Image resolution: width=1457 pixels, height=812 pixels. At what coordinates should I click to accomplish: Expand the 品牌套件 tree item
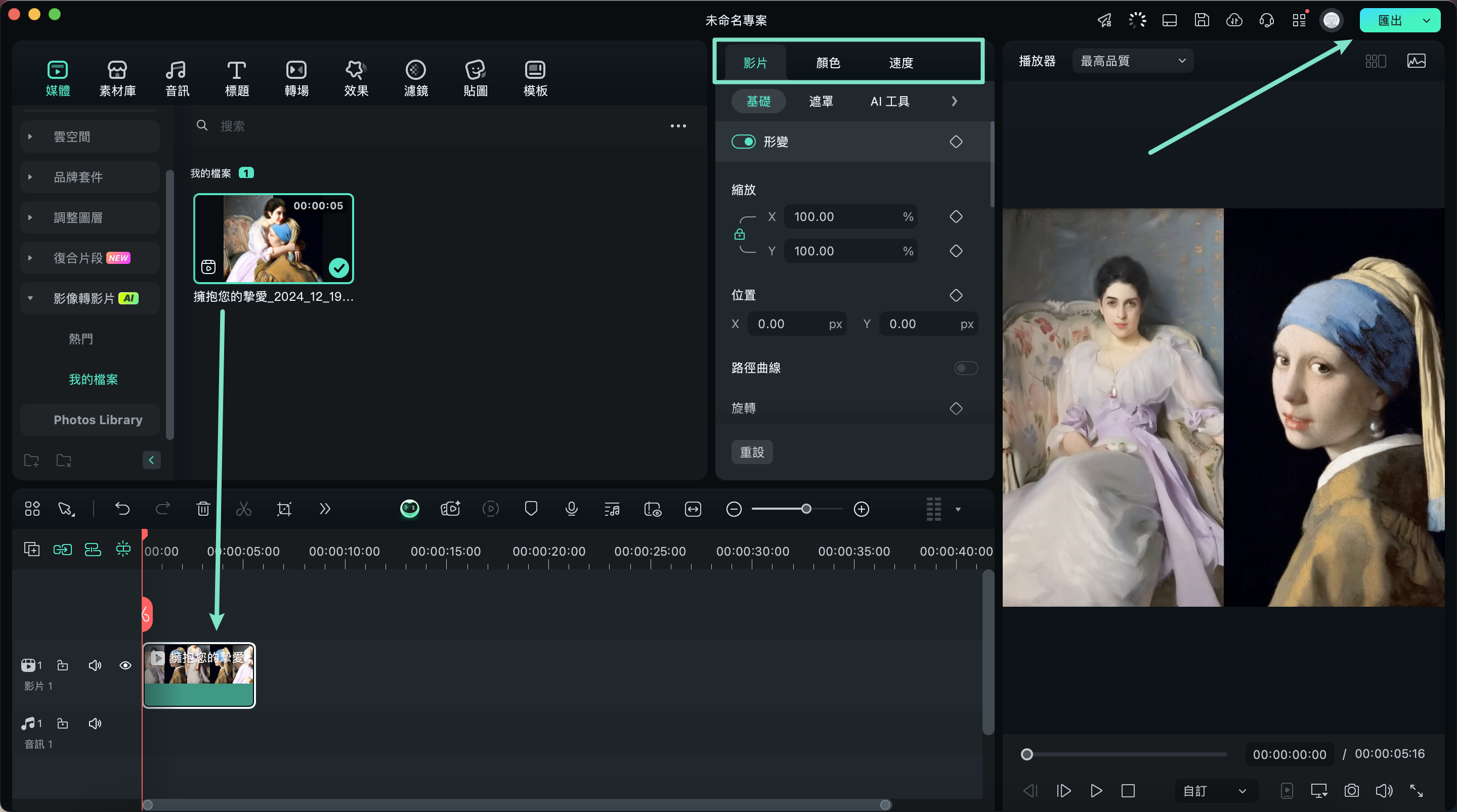[30, 177]
